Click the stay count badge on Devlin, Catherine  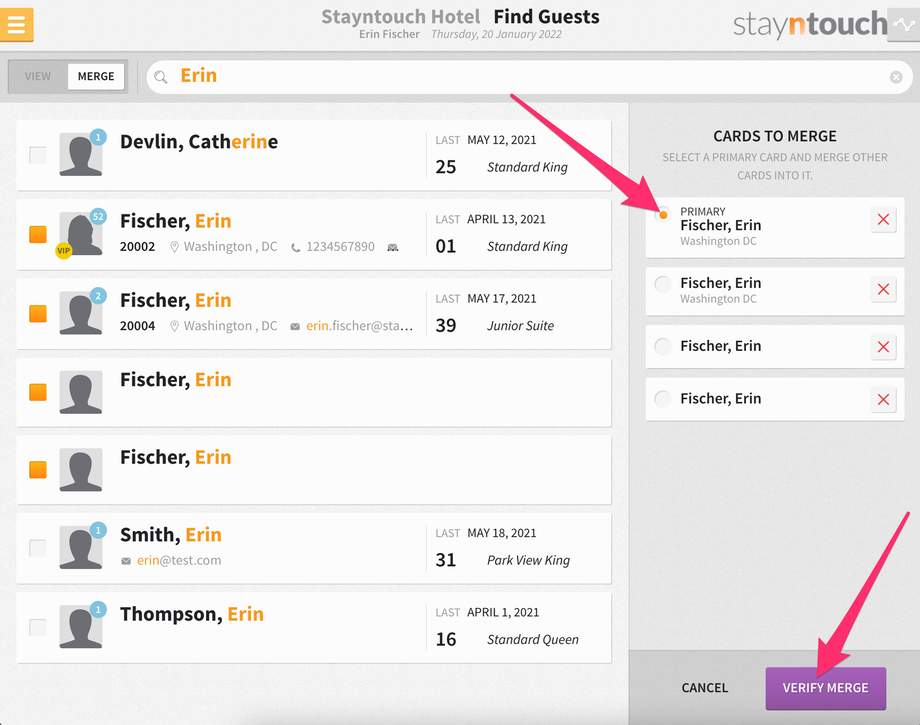click(x=98, y=137)
